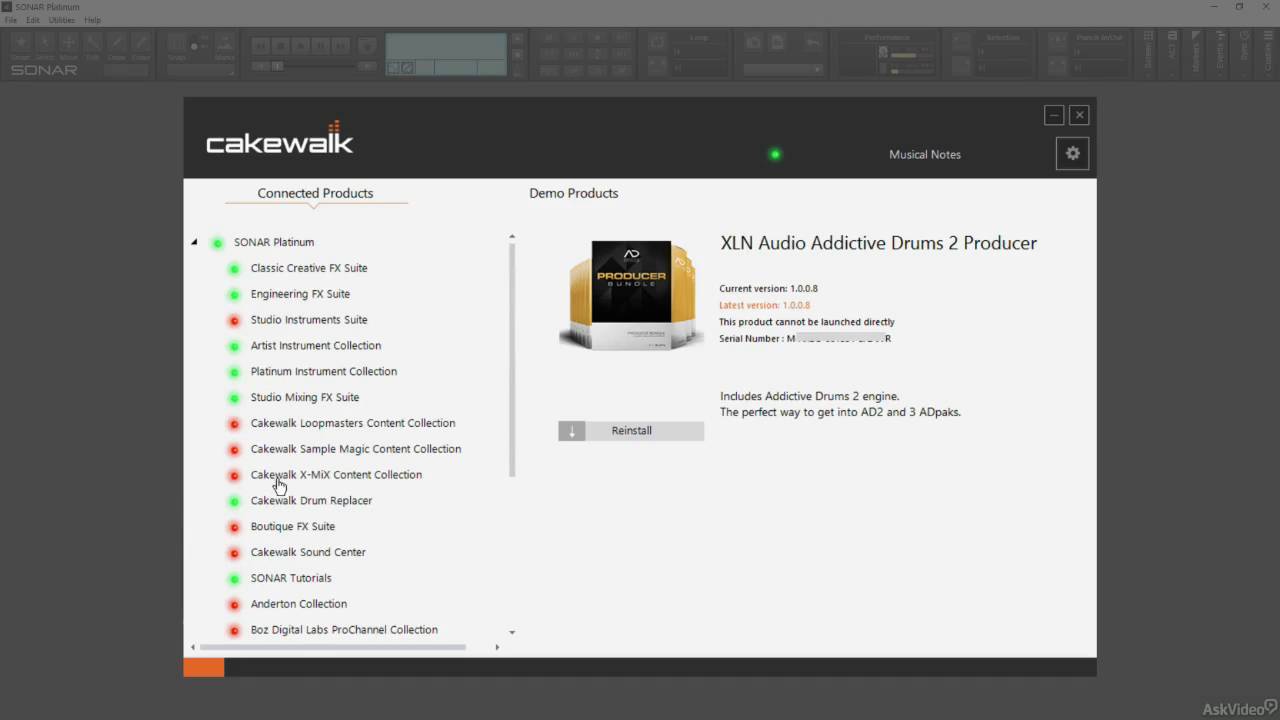
Task: Click the Addictive Drums Producer Bundle box image
Action: (630, 295)
